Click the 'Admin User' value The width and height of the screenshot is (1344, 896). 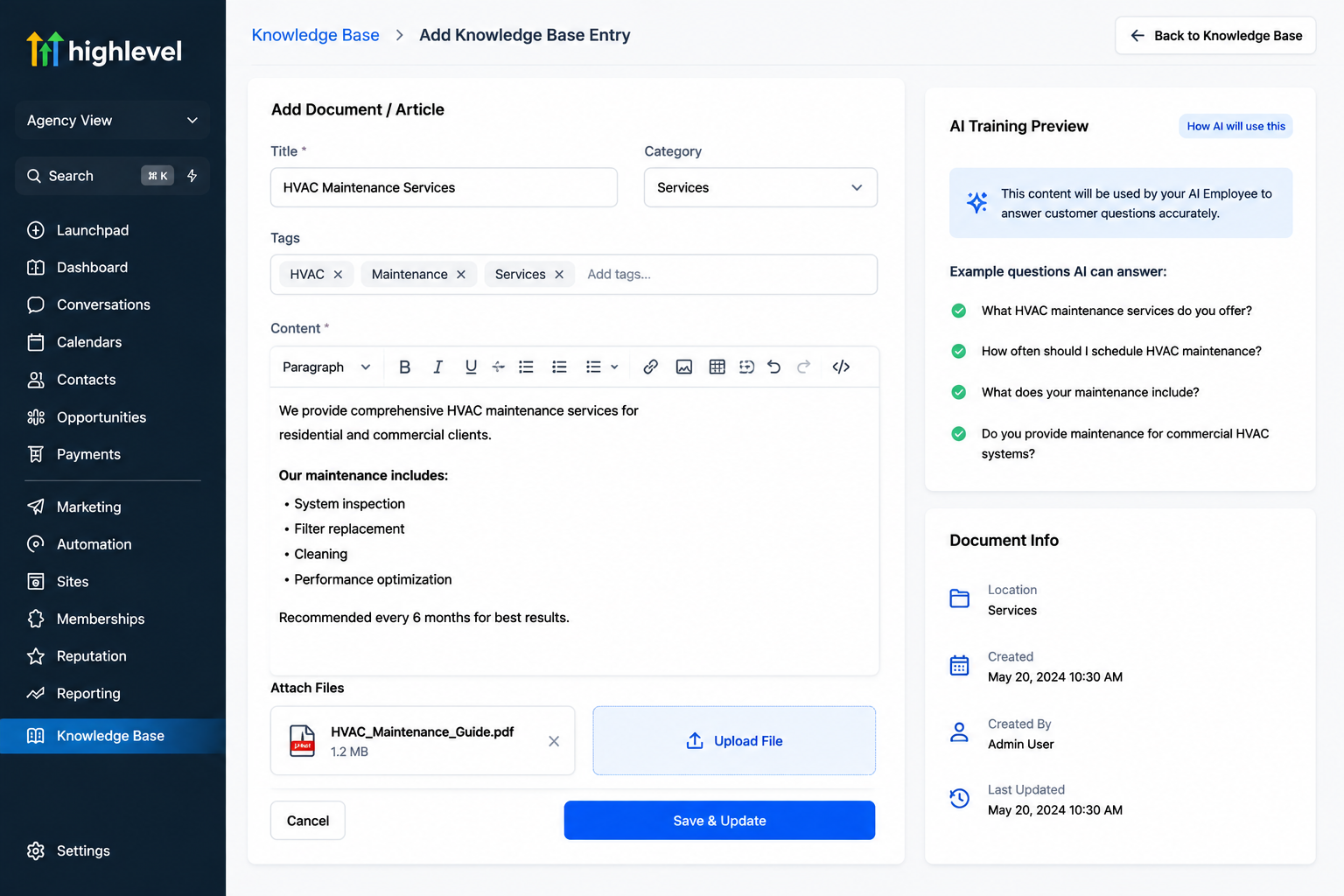pyautogui.click(x=1021, y=745)
